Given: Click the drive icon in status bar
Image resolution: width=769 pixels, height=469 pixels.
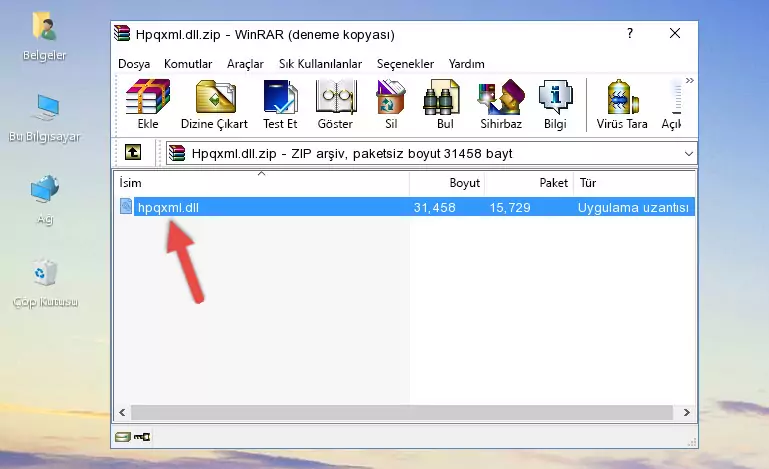Looking at the screenshot, I should (123, 436).
